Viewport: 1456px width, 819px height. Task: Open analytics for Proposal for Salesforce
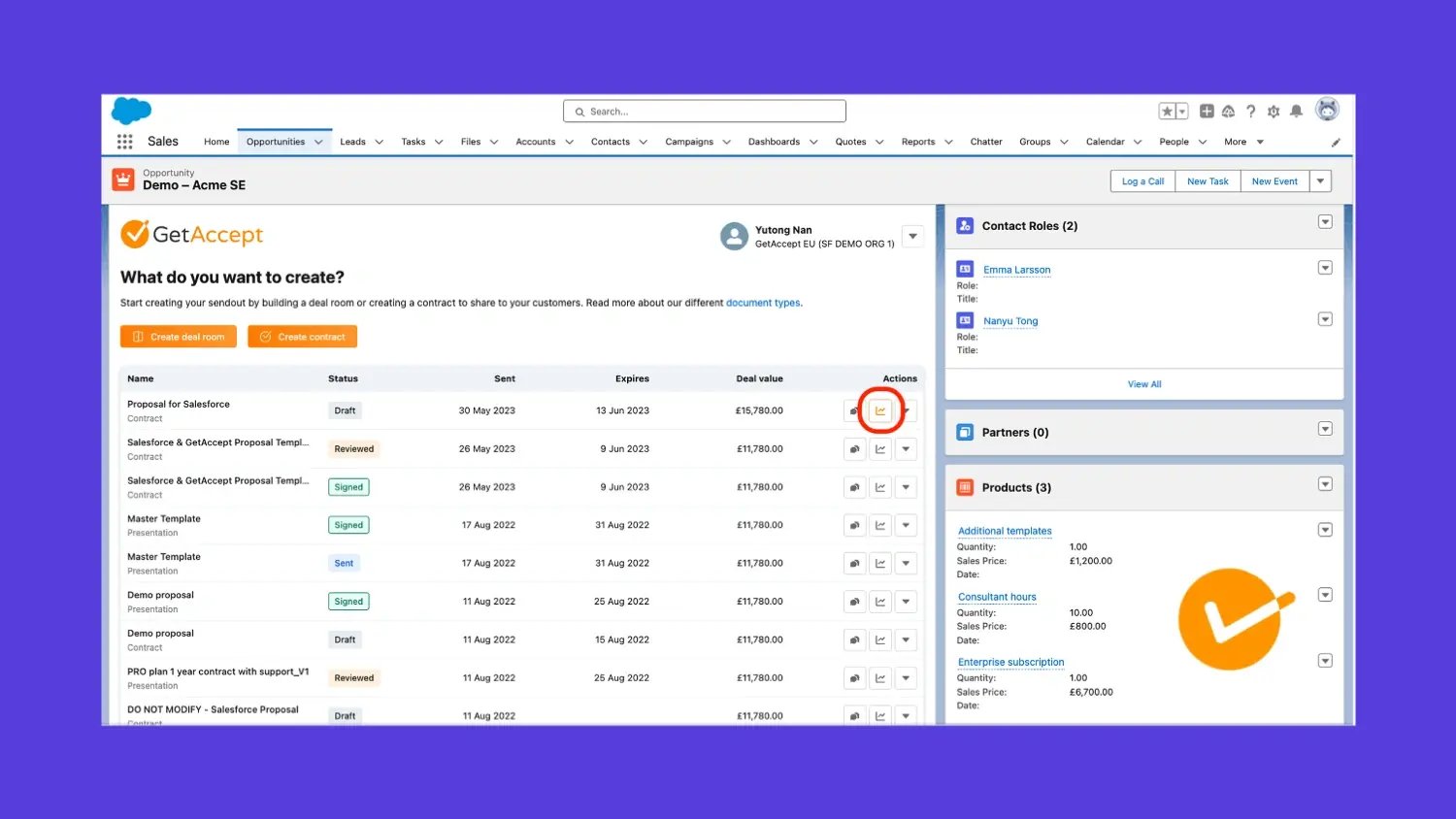pyautogui.click(x=880, y=410)
